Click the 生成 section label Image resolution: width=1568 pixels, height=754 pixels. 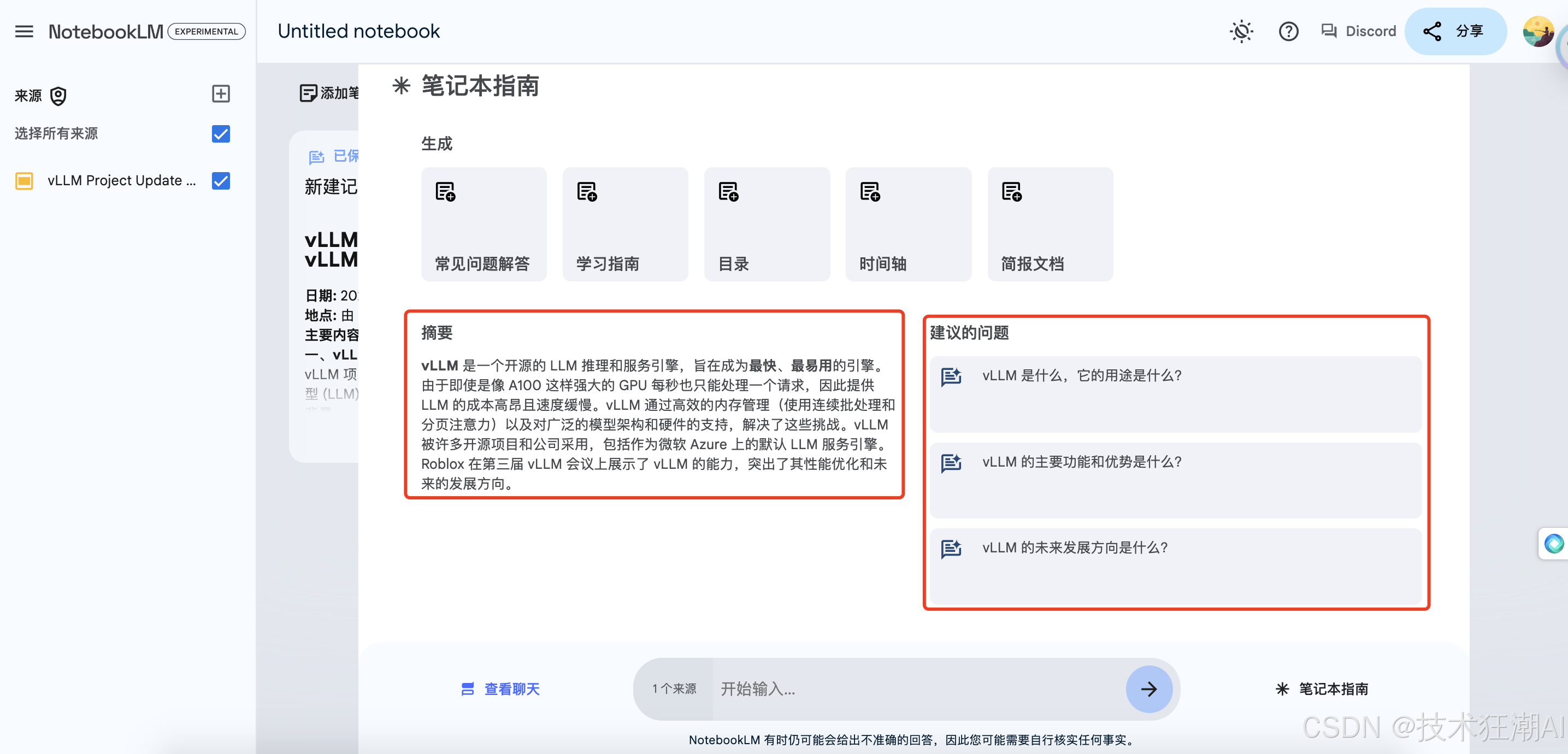(x=437, y=144)
